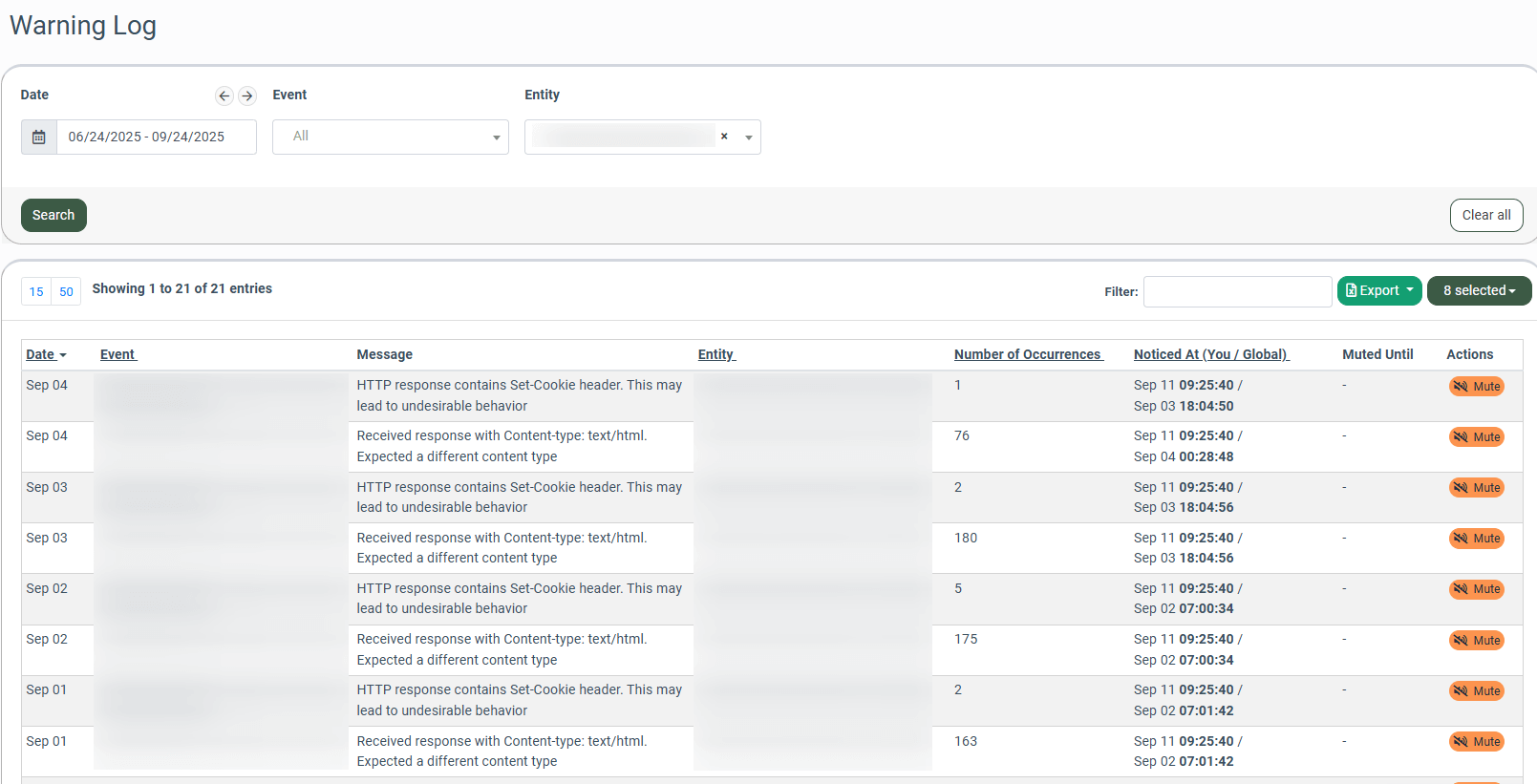Click the date range input field
The width and height of the screenshot is (1537, 784).
tap(156, 138)
